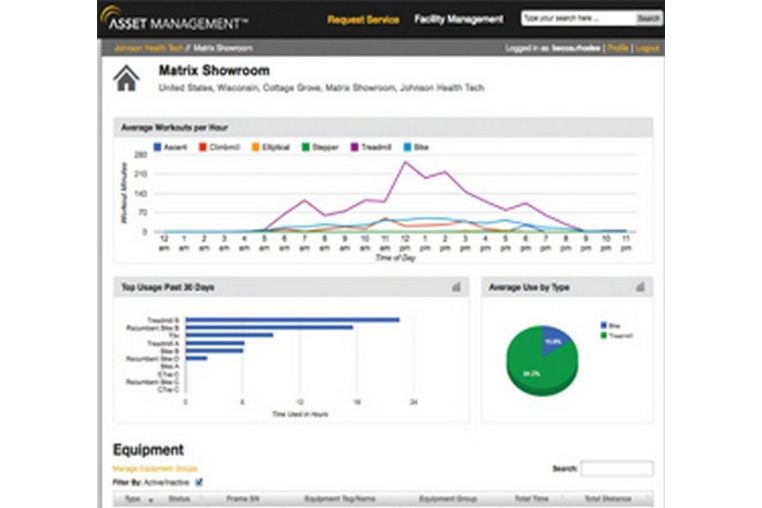The width and height of the screenshot is (762, 508).
Task: Click the home icon beside Matrix Showroom
Action: point(126,79)
